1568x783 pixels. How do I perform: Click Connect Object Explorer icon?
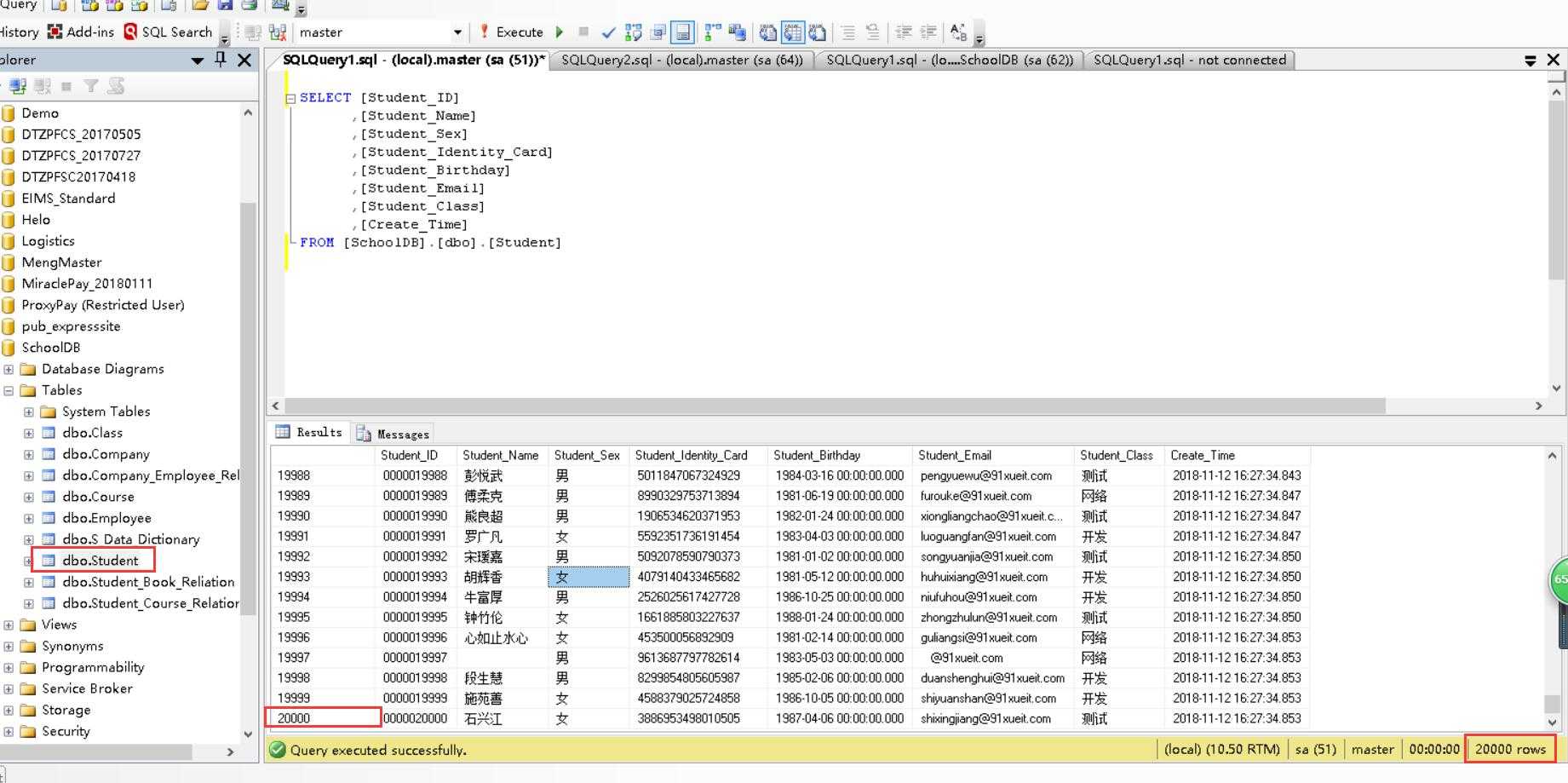click(x=18, y=86)
